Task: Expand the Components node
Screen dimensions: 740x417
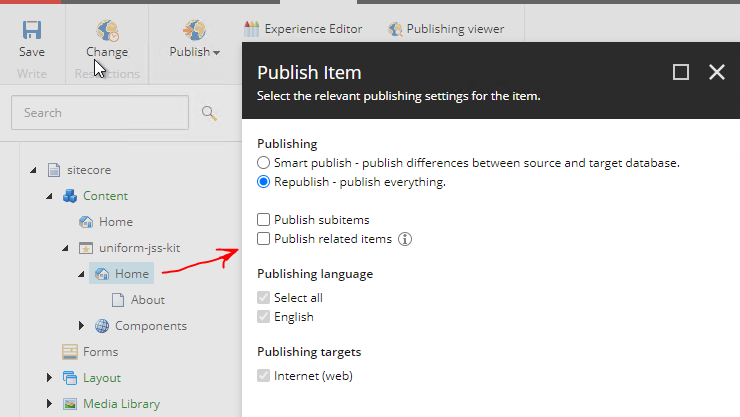Action: point(81,325)
